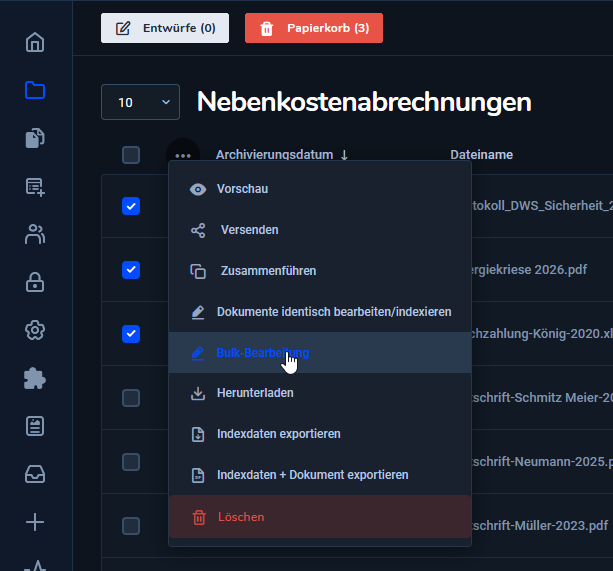The image size is (613, 571).
Task: Open the padlock icon in sidebar
Action: point(35,282)
